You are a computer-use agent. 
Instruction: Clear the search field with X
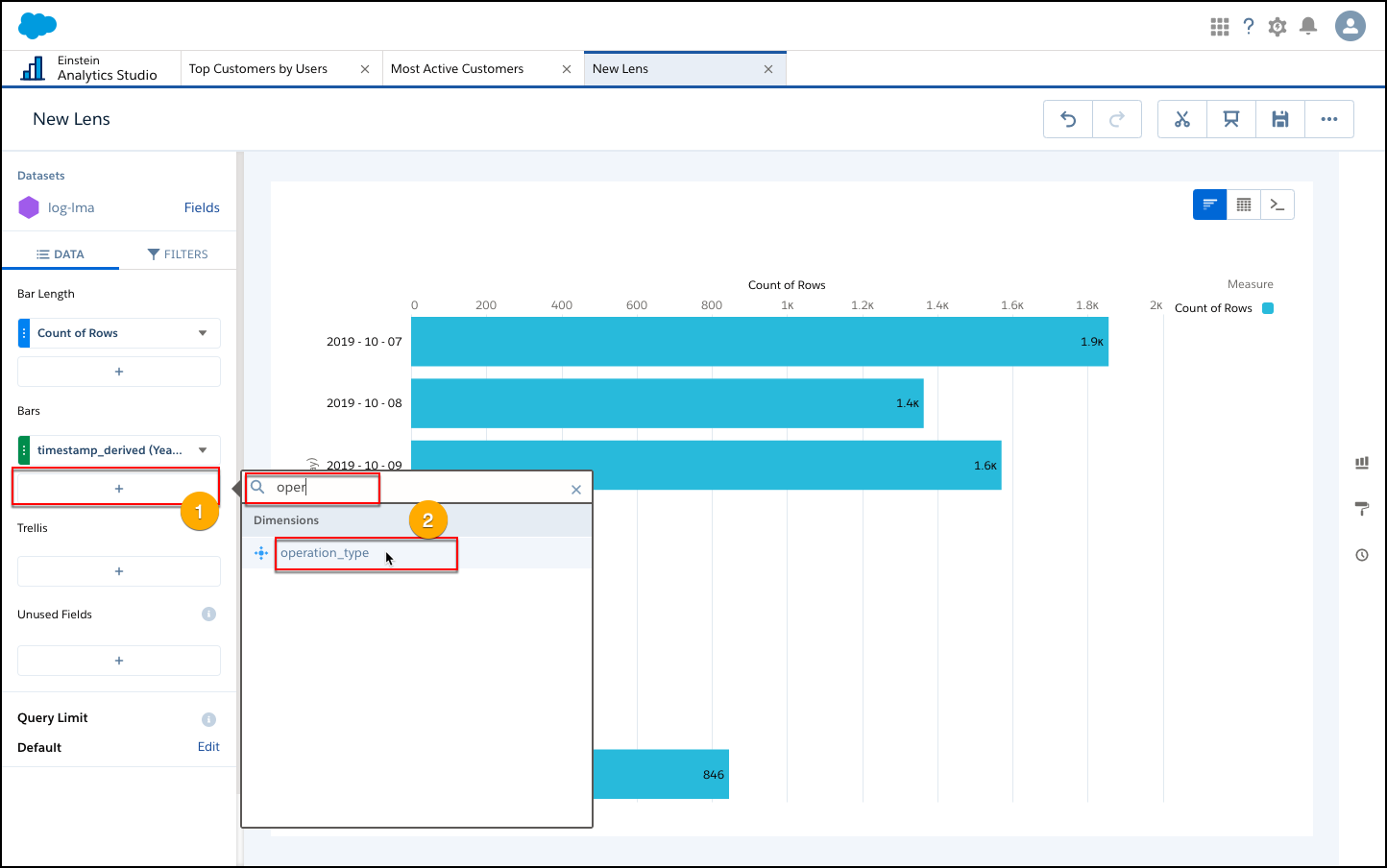pyautogui.click(x=576, y=490)
